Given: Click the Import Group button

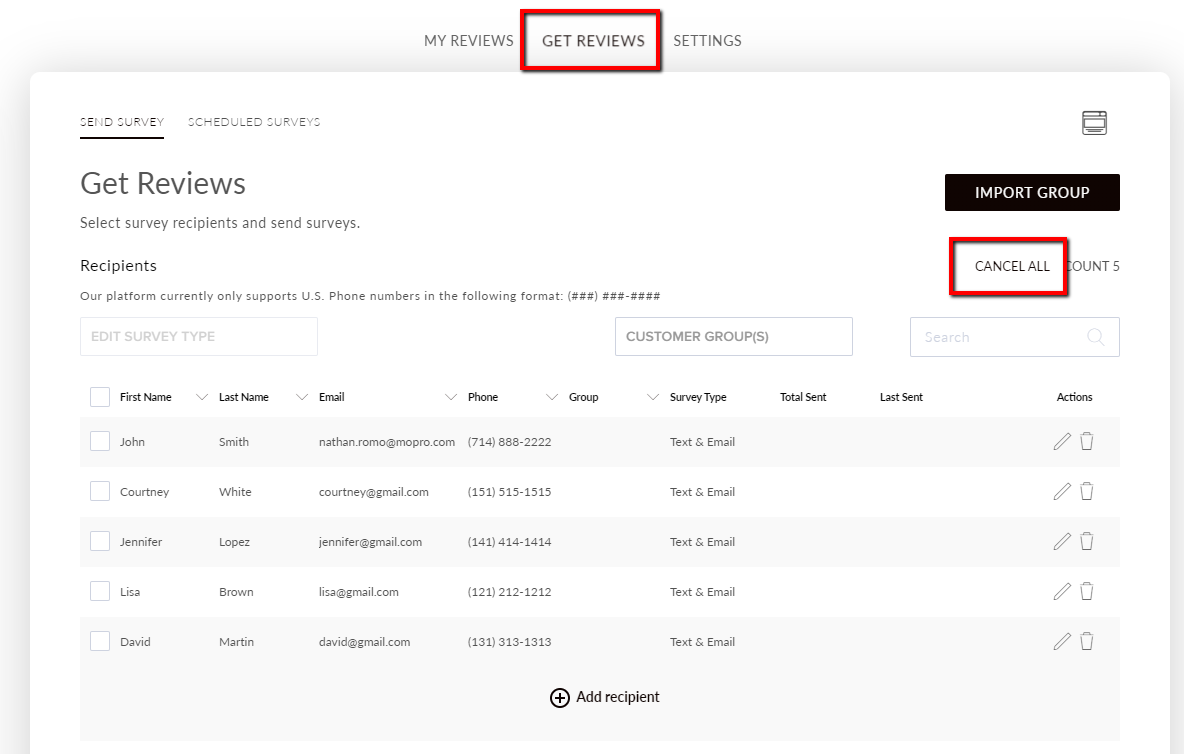Looking at the screenshot, I should (1032, 192).
